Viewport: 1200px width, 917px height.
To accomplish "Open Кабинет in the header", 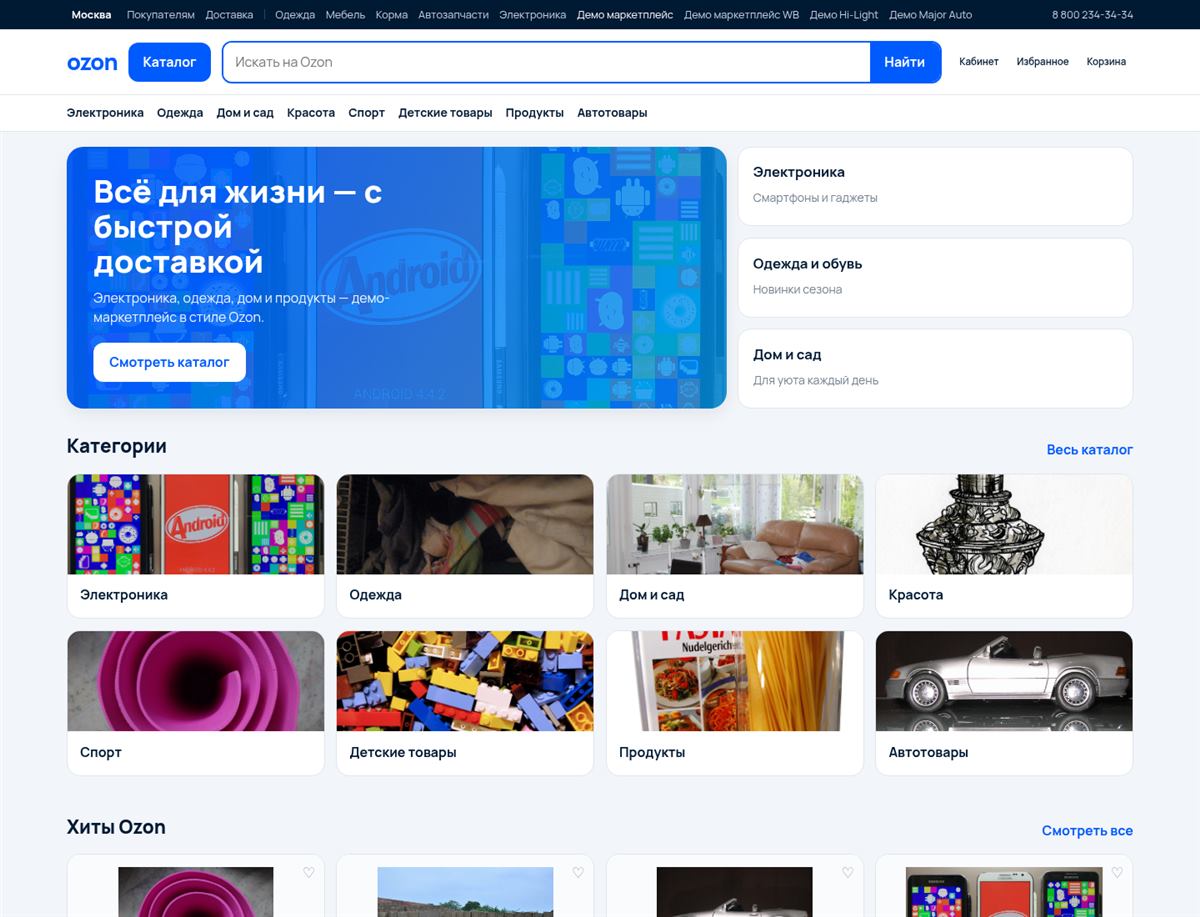I will coord(979,62).
